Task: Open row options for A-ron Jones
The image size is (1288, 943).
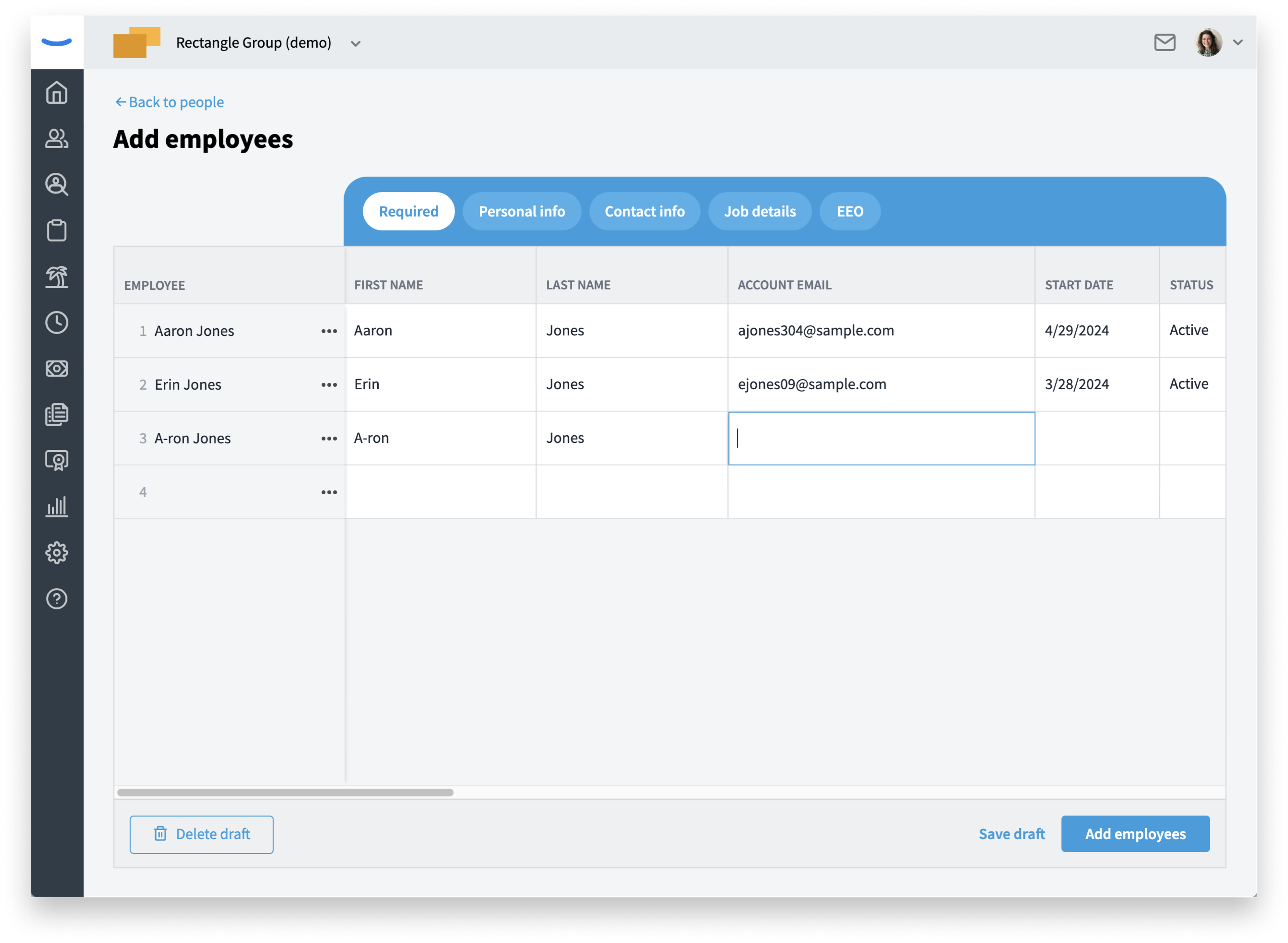Action: coord(329,438)
